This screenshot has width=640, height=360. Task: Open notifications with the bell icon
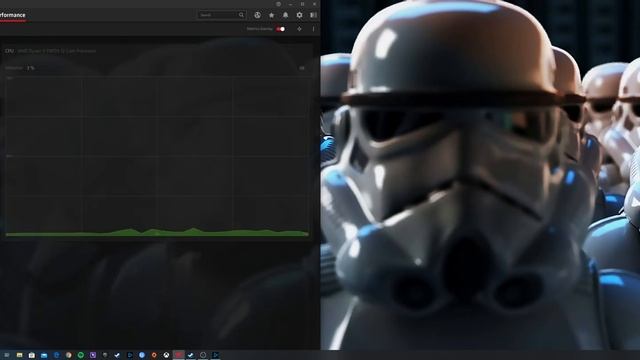pyautogui.click(x=285, y=15)
